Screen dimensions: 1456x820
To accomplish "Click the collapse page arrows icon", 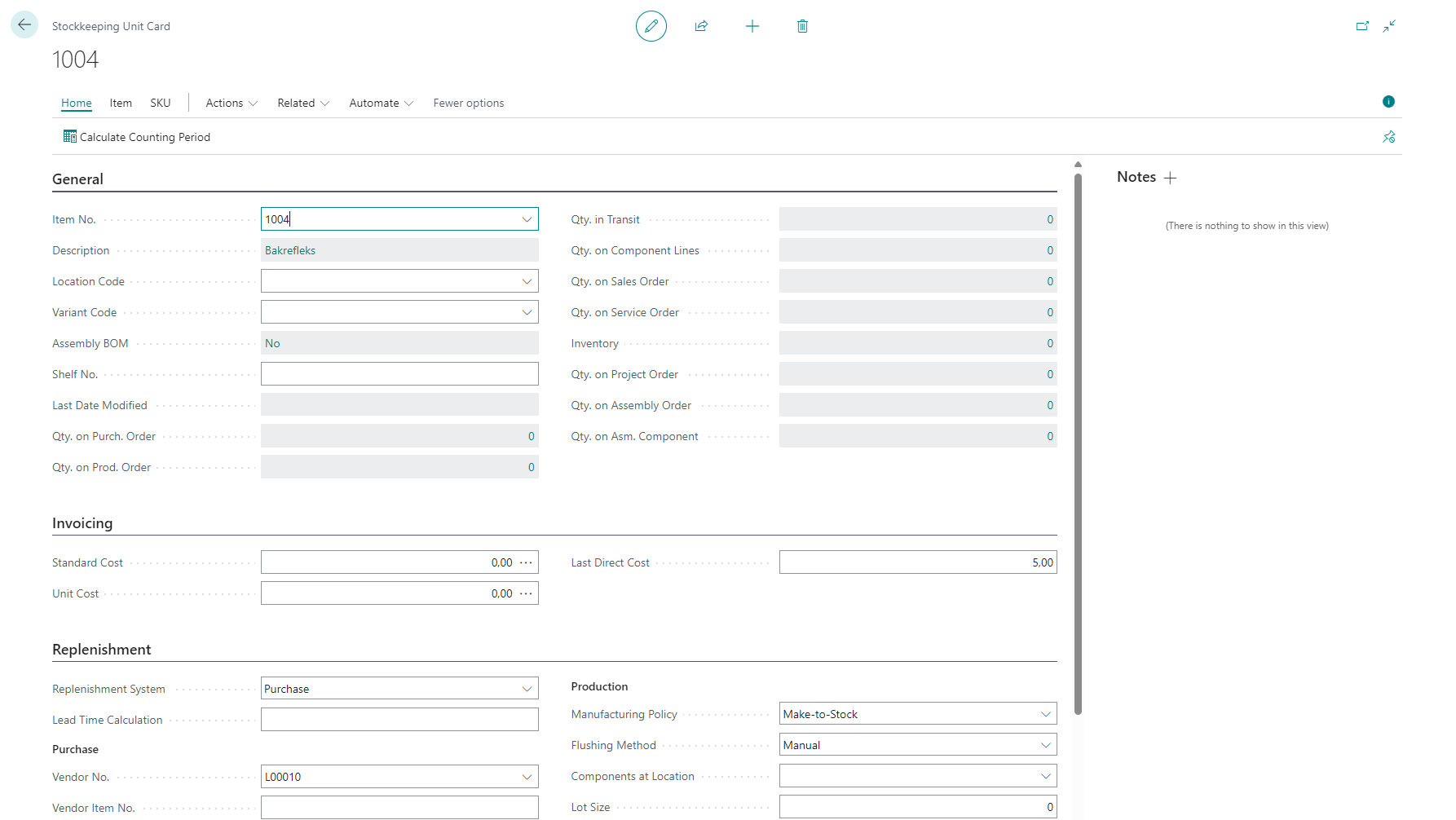I will coord(1389,26).
